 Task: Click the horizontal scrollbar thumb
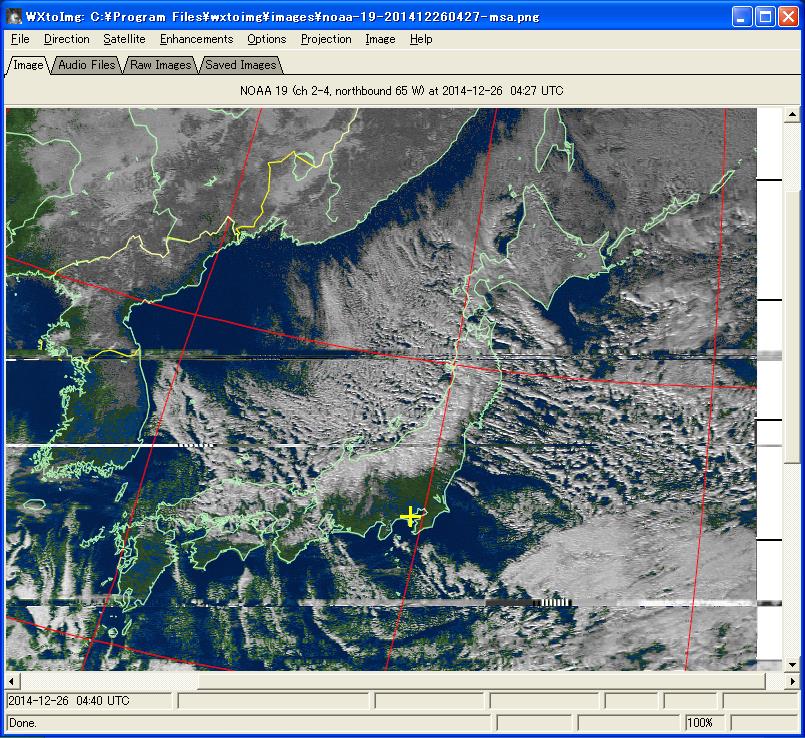click(x=482, y=682)
